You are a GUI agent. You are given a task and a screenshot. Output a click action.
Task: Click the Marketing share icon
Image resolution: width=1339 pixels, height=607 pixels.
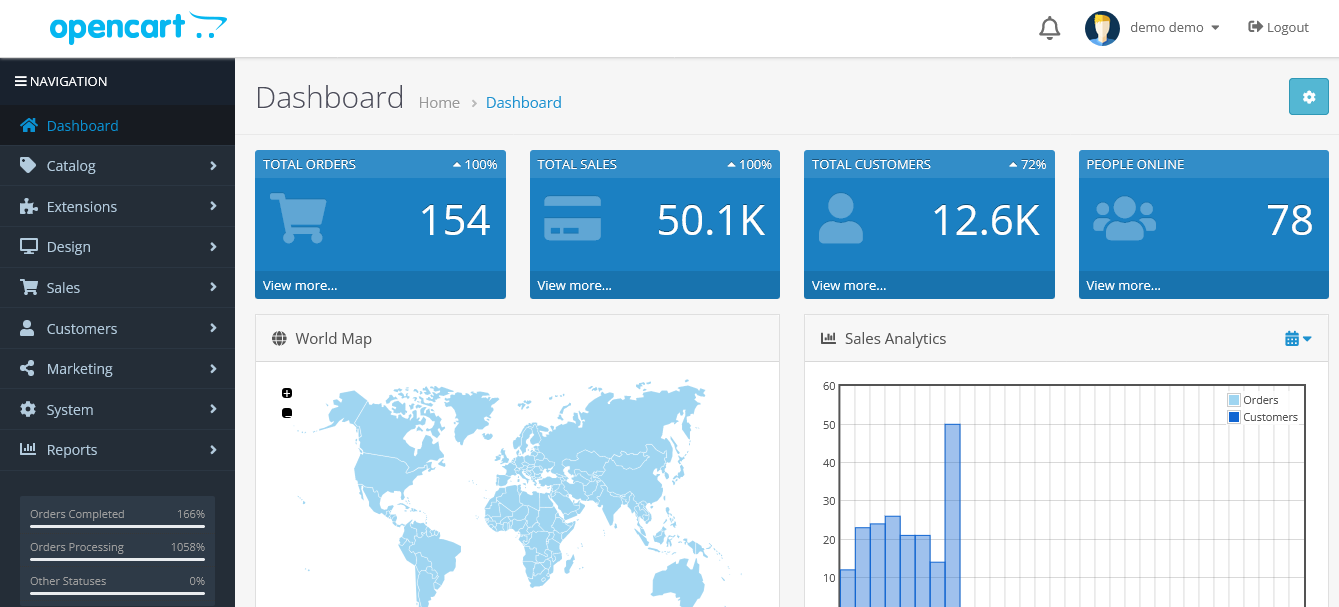point(28,368)
